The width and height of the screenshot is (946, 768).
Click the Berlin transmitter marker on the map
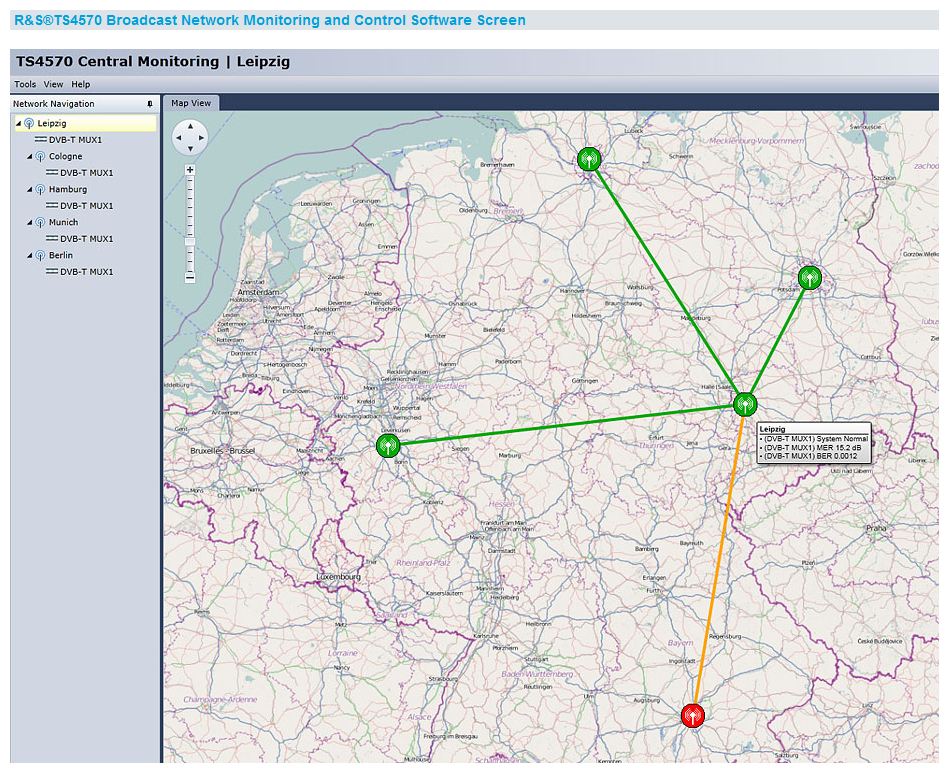pos(810,278)
